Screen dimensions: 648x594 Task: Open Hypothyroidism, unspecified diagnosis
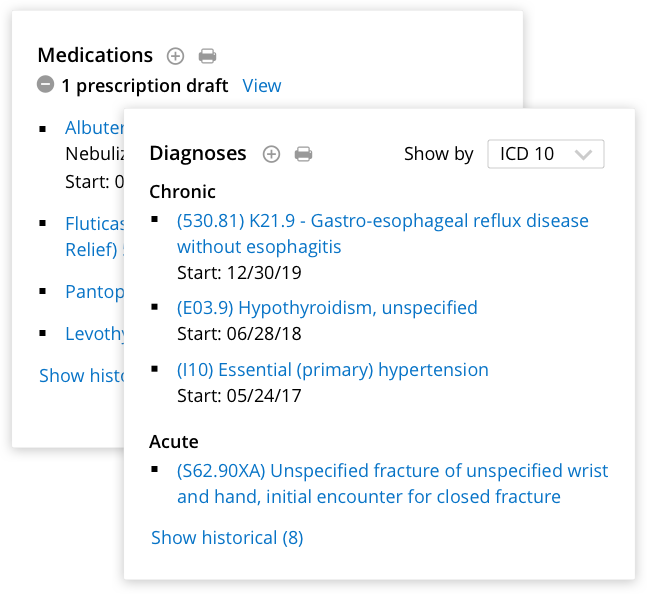tap(327, 308)
